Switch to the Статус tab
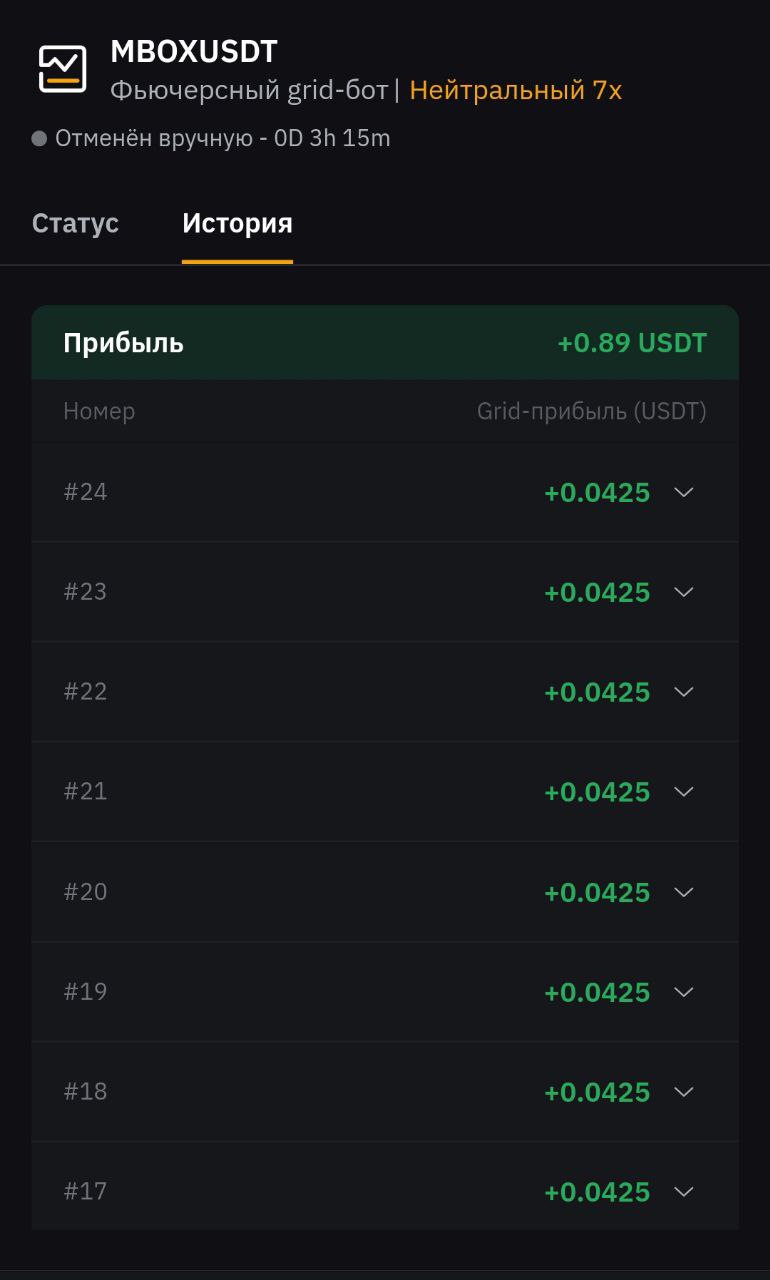Screen dimensions: 770x1280 coord(75,223)
